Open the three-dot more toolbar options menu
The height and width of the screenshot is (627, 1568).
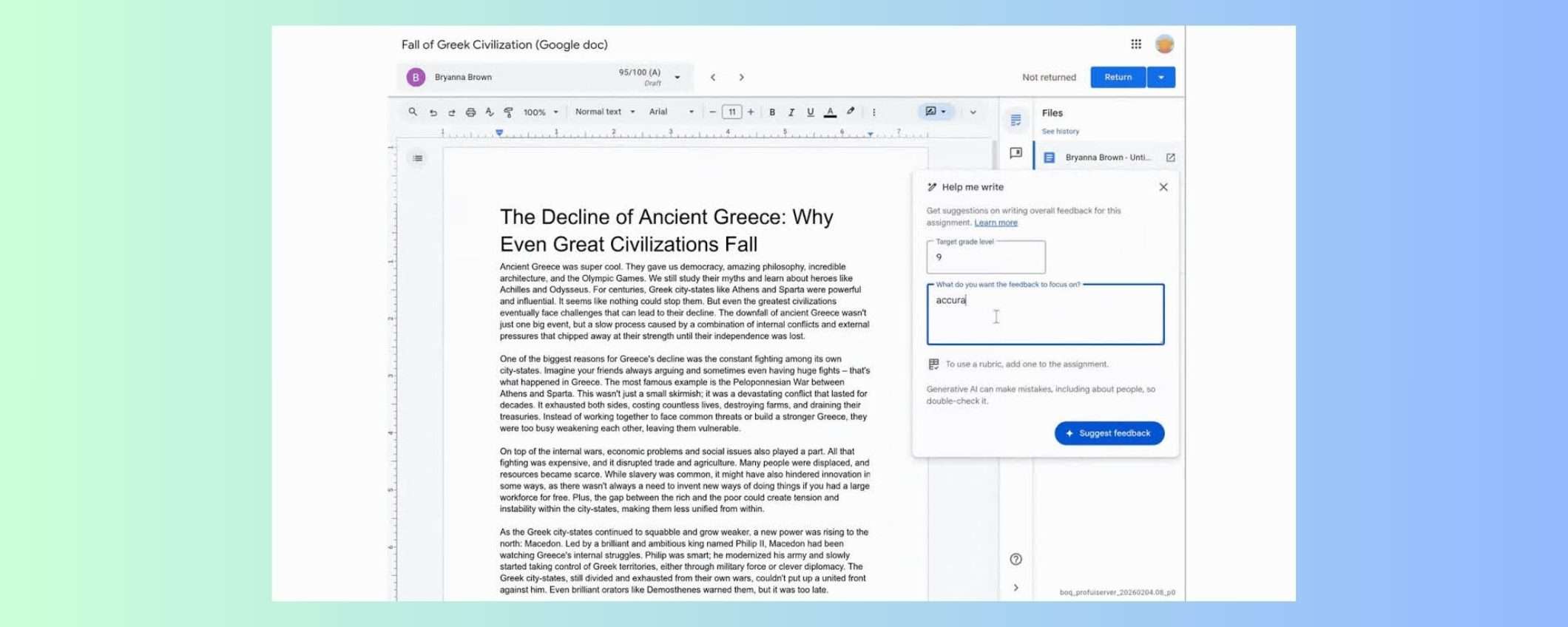(x=873, y=112)
